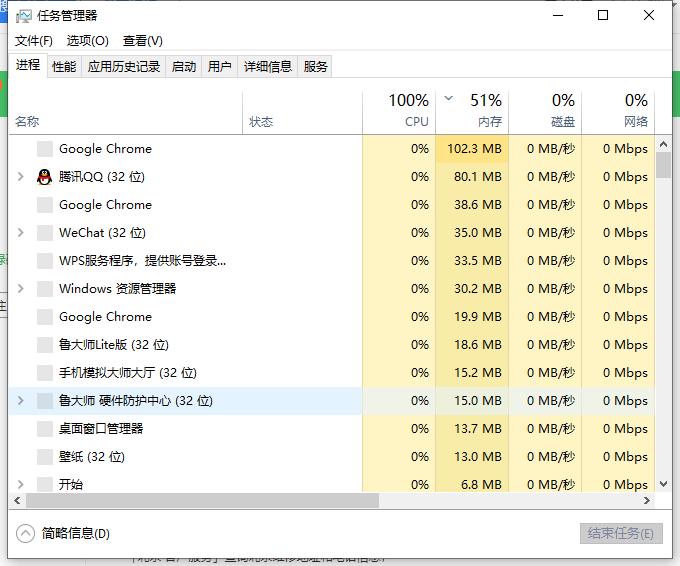The image size is (680, 566).
Task: Switch to the 应用历史记录 tab
Action: pos(124,66)
